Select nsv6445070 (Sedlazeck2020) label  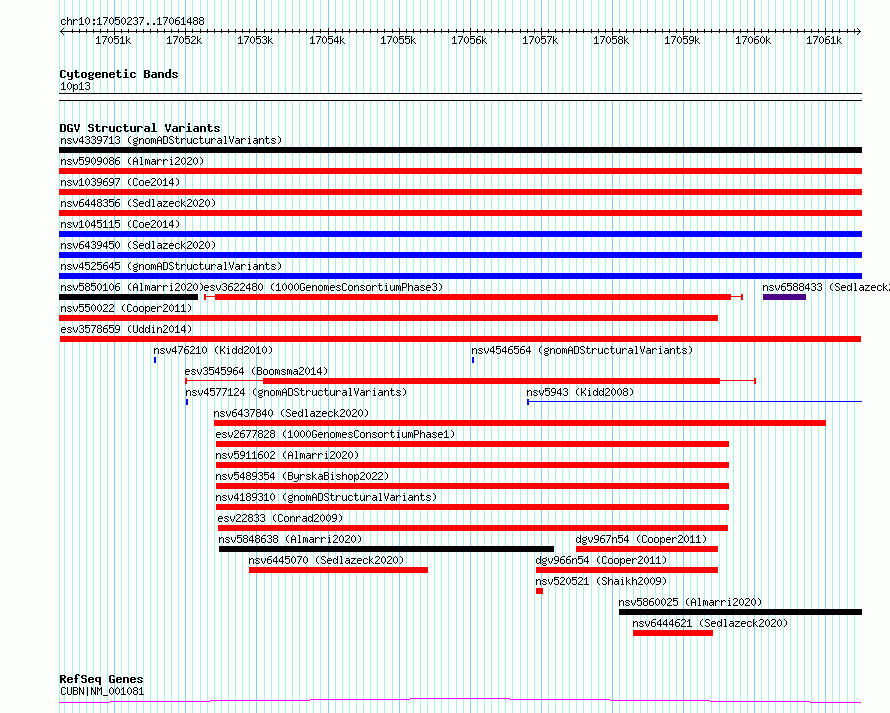coord(326,560)
